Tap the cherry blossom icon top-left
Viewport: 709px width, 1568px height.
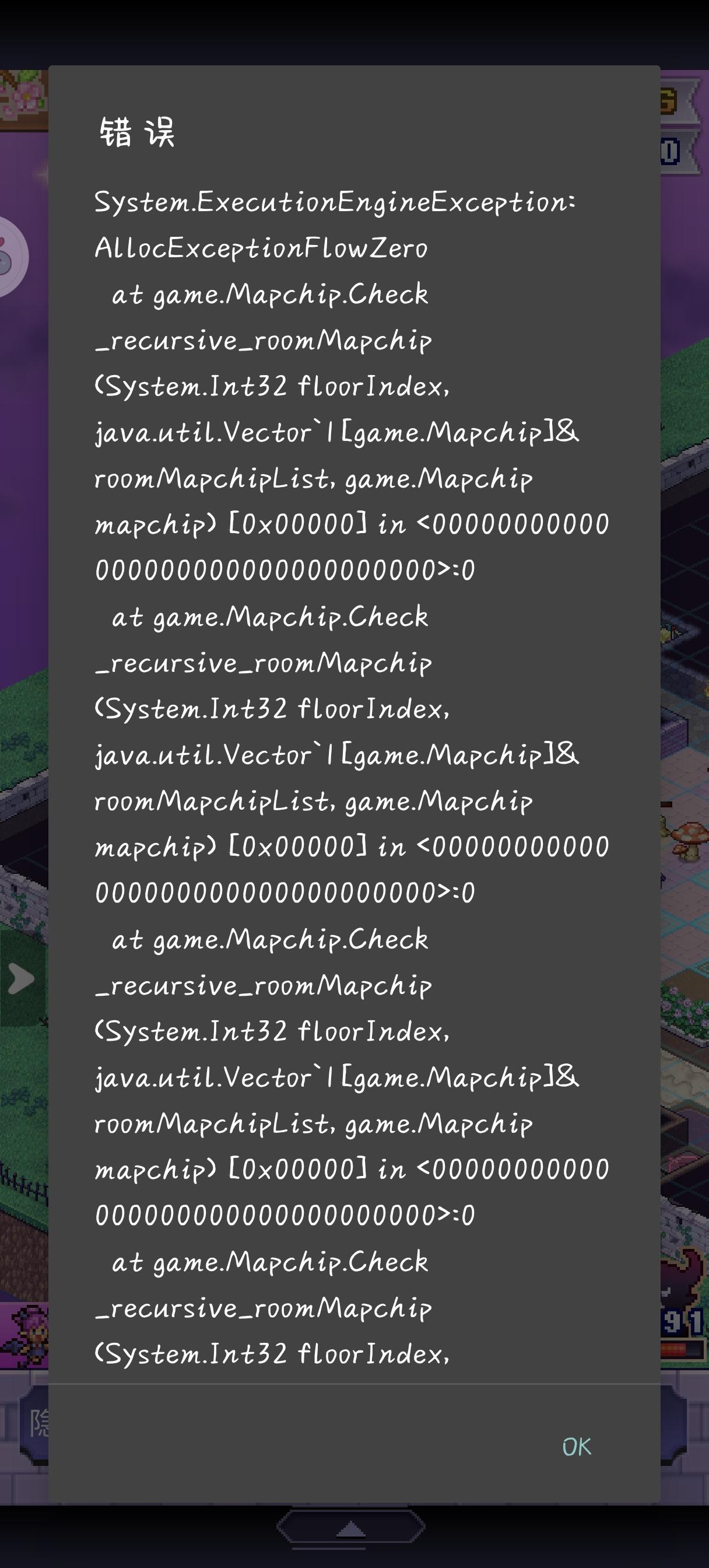pyautogui.click(x=23, y=99)
